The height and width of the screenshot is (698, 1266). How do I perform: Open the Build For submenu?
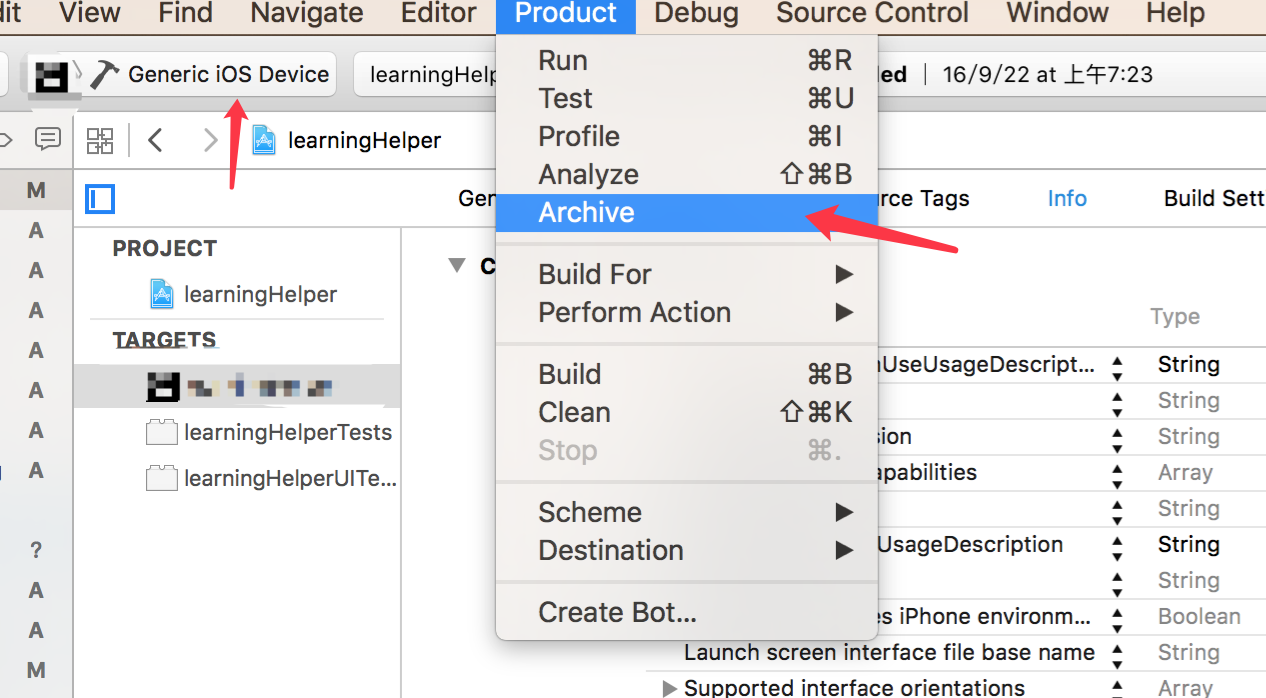pyautogui.click(x=595, y=275)
